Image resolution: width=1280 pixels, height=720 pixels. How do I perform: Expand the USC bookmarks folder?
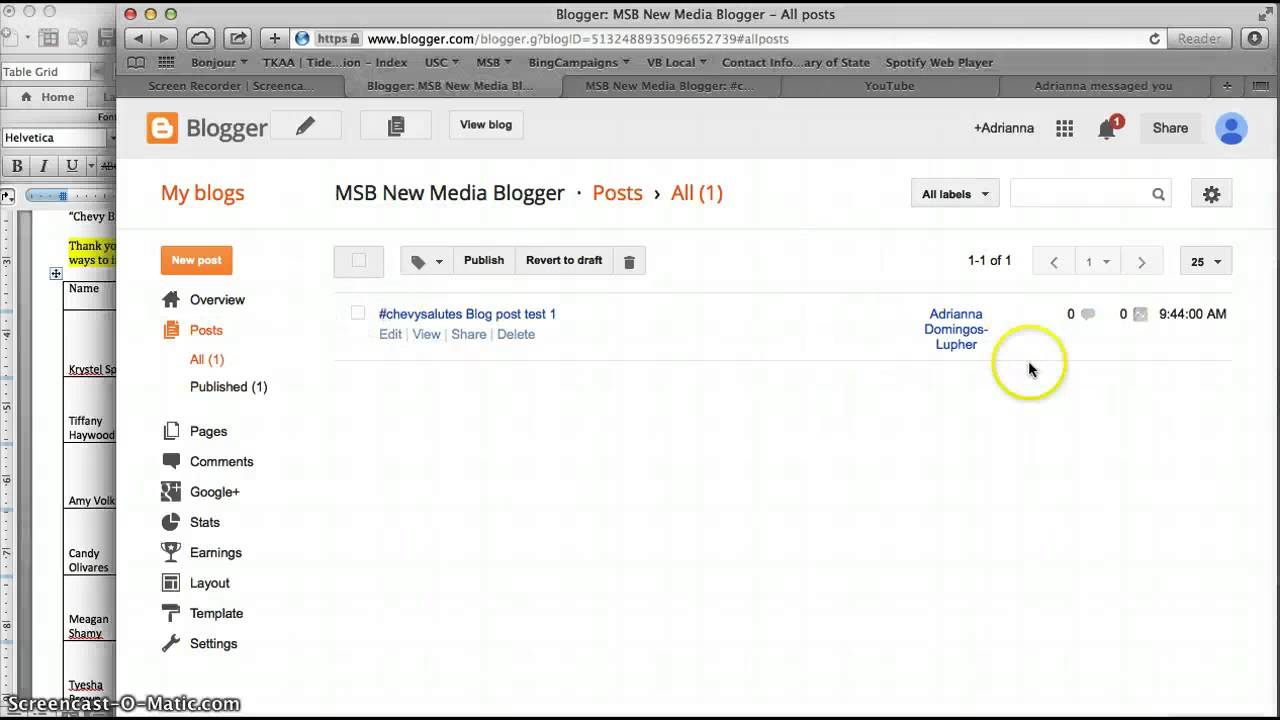click(x=441, y=62)
